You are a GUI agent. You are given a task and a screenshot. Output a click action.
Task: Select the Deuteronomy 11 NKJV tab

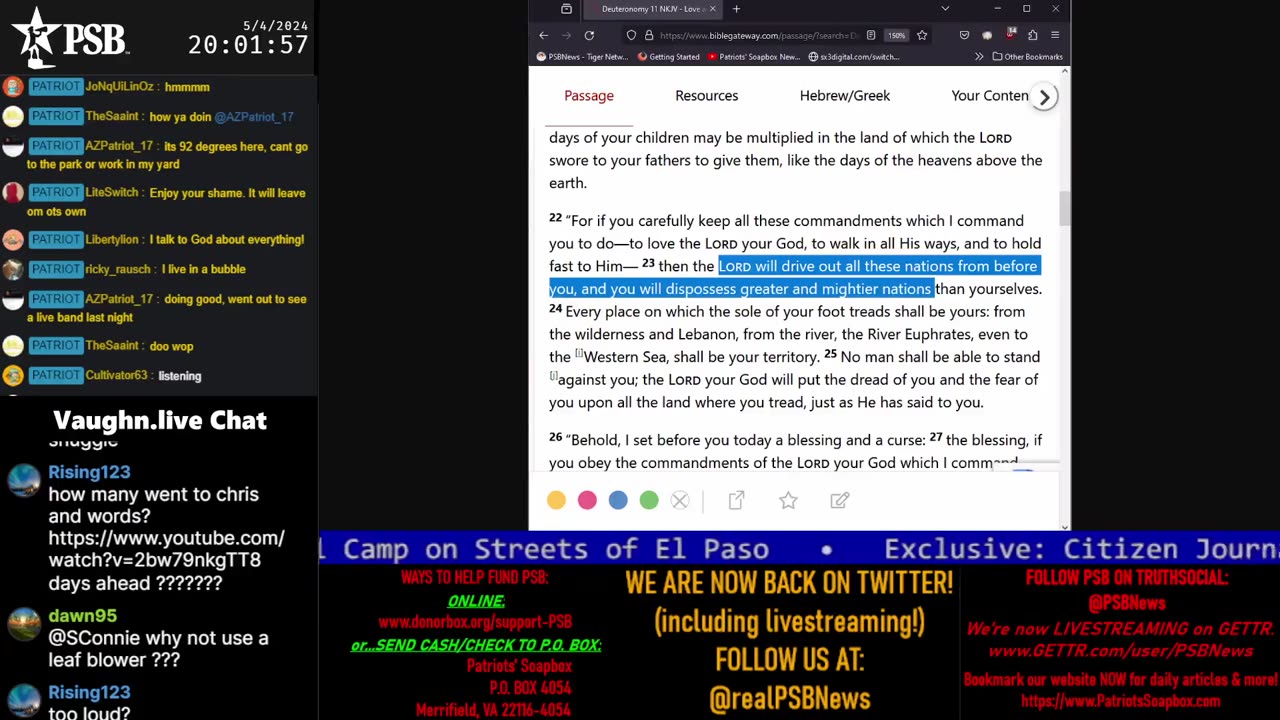coord(652,9)
